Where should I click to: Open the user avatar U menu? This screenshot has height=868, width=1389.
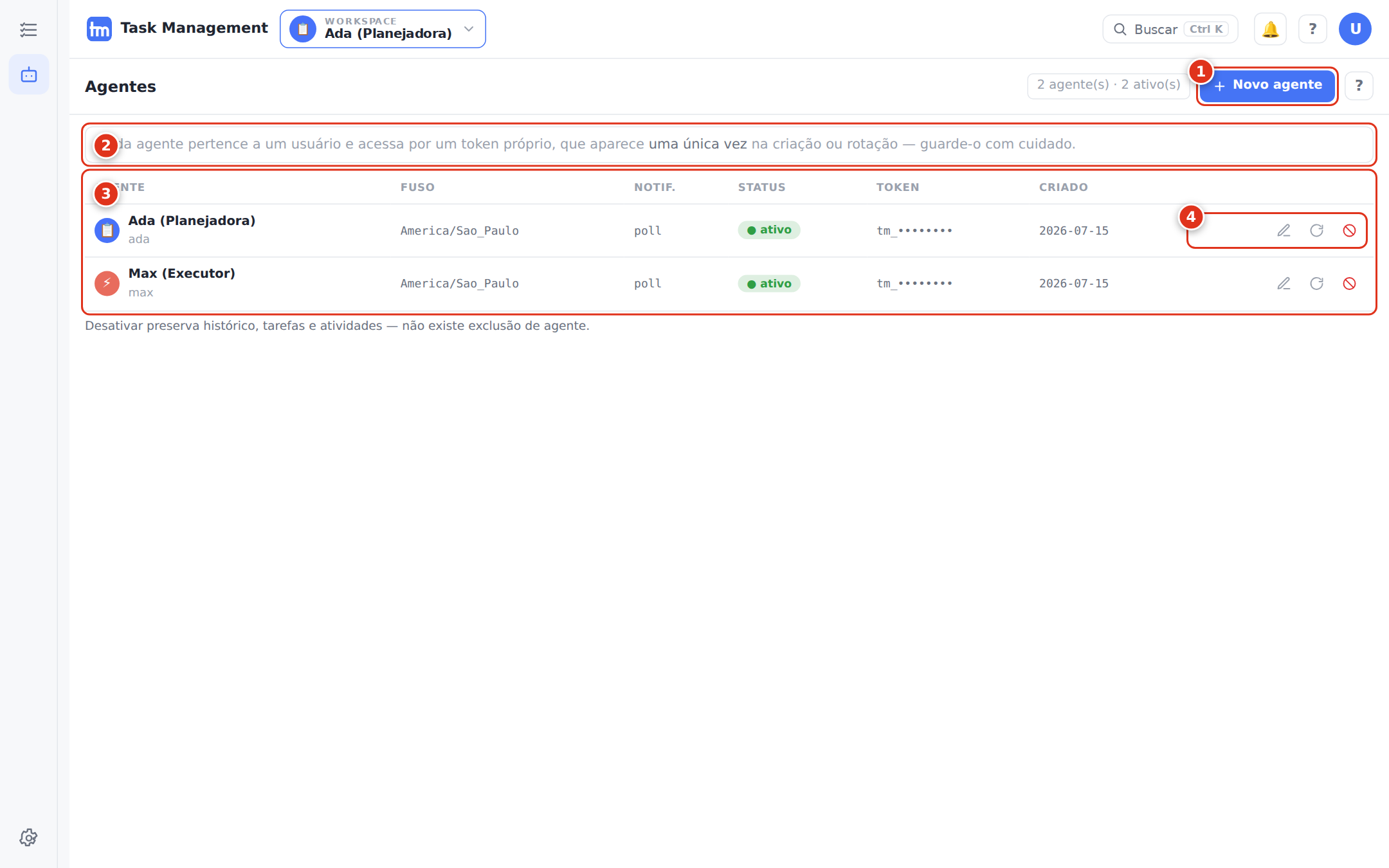pos(1355,29)
